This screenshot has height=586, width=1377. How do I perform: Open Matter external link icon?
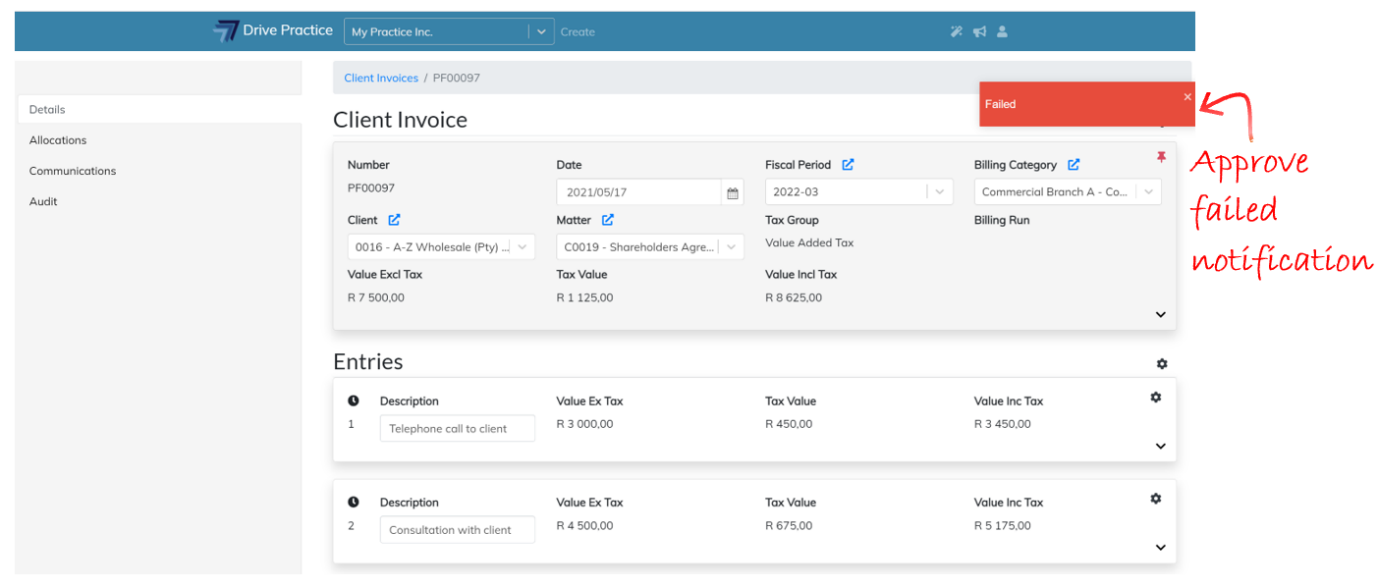pyautogui.click(x=608, y=220)
